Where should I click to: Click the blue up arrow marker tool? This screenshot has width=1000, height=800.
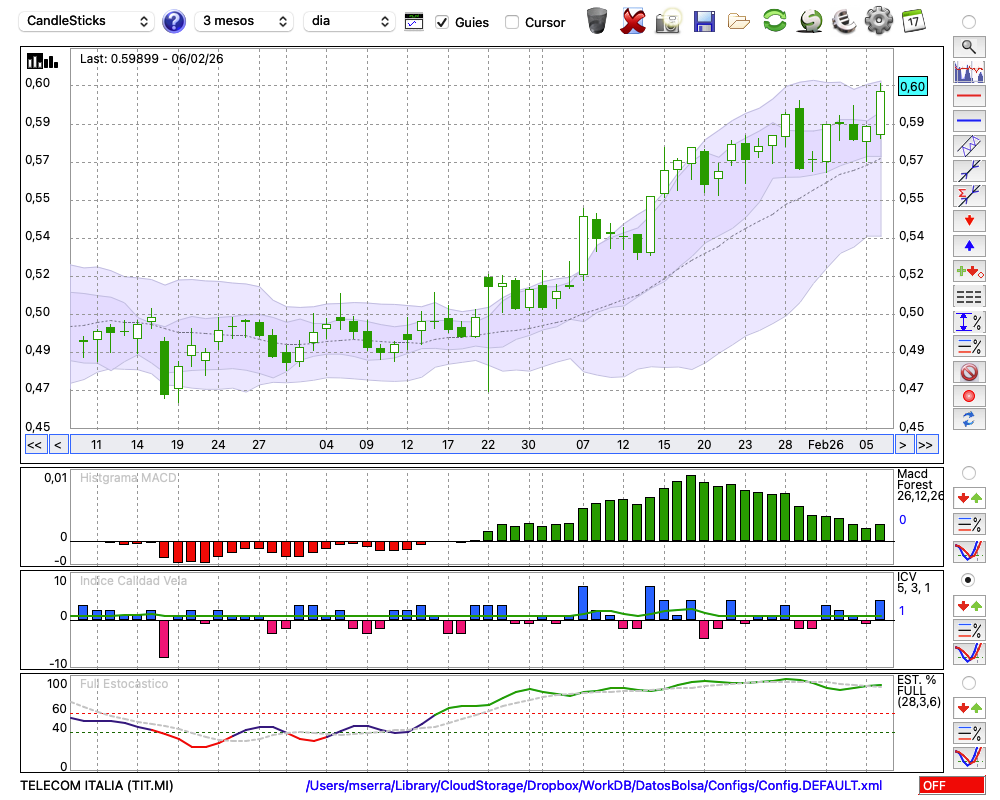(969, 246)
